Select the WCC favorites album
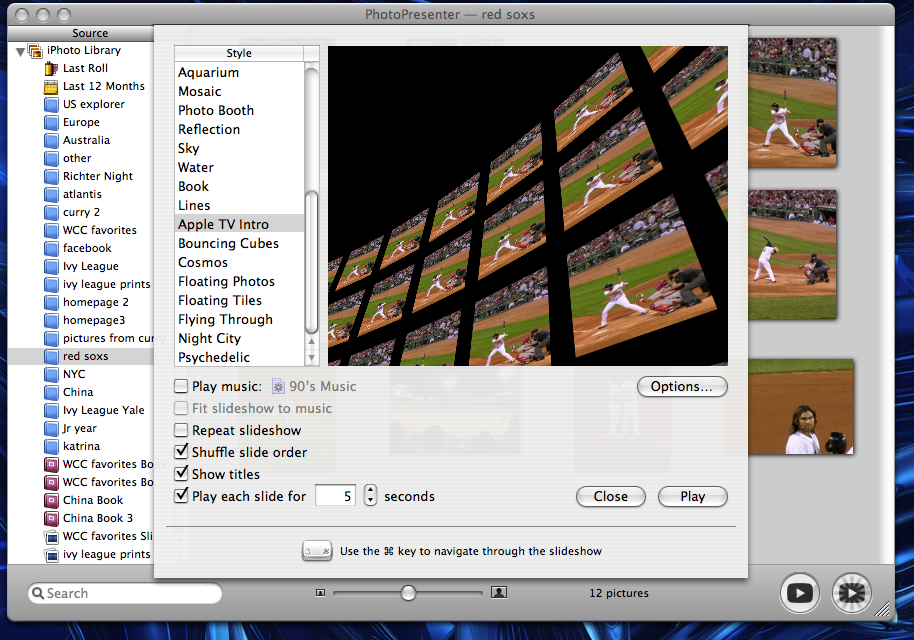 pyautogui.click(x=81, y=230)
